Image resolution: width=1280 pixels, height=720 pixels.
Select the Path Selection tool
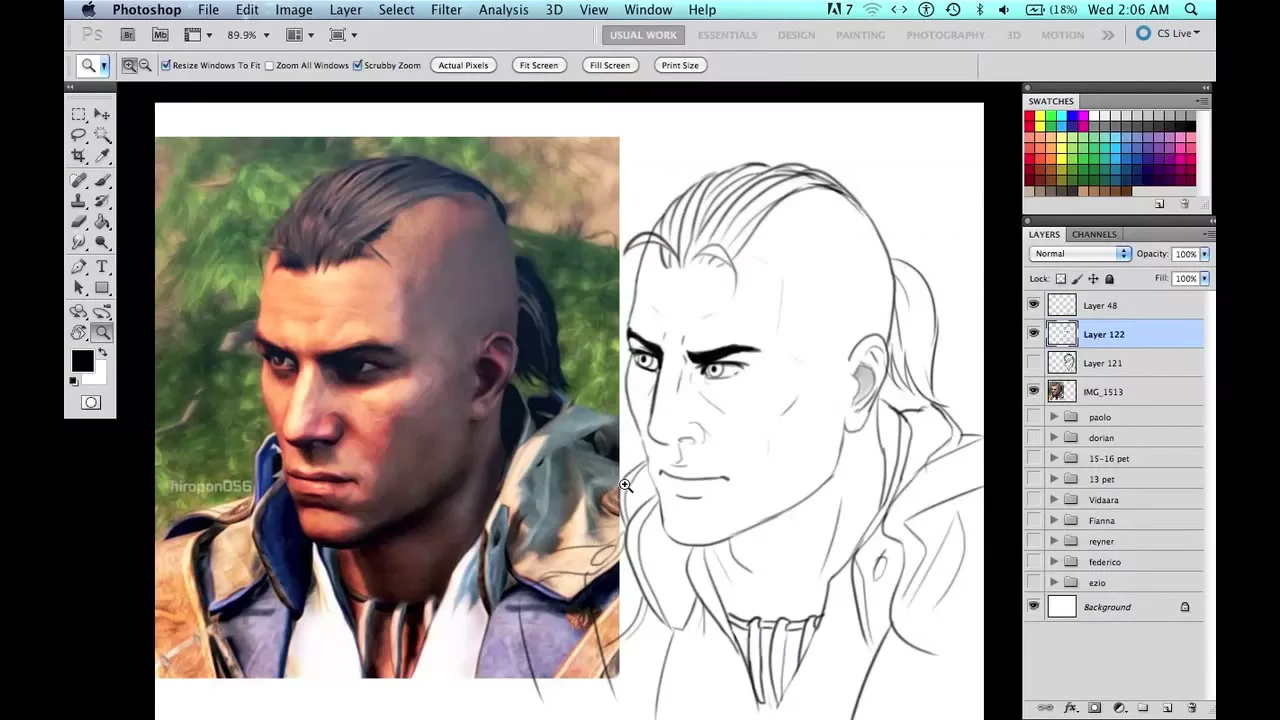[x=78, y=288]
